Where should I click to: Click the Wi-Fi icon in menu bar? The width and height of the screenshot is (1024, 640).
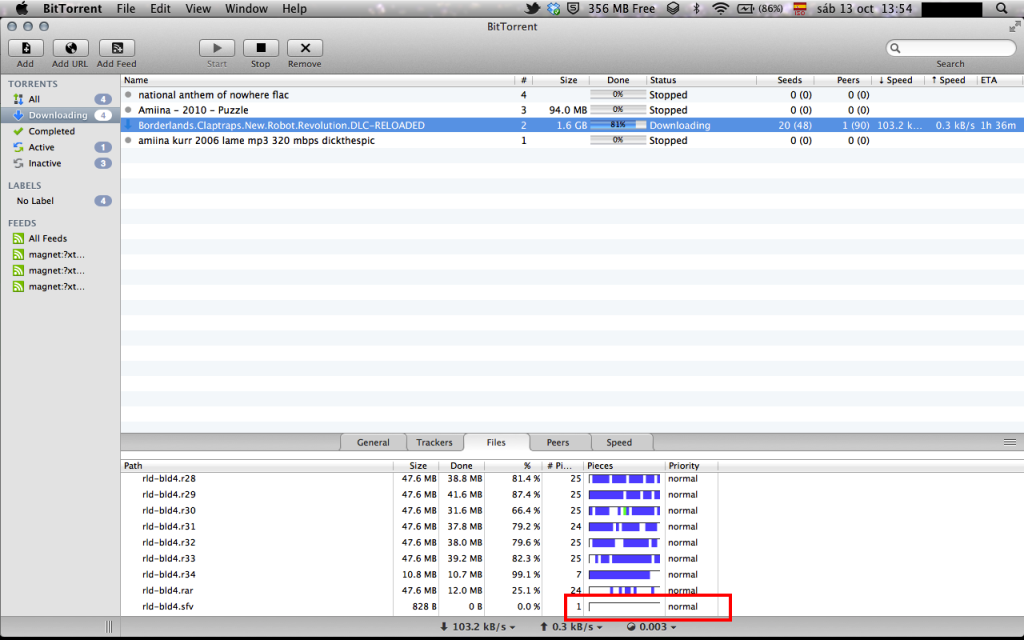tap(720, 8)
